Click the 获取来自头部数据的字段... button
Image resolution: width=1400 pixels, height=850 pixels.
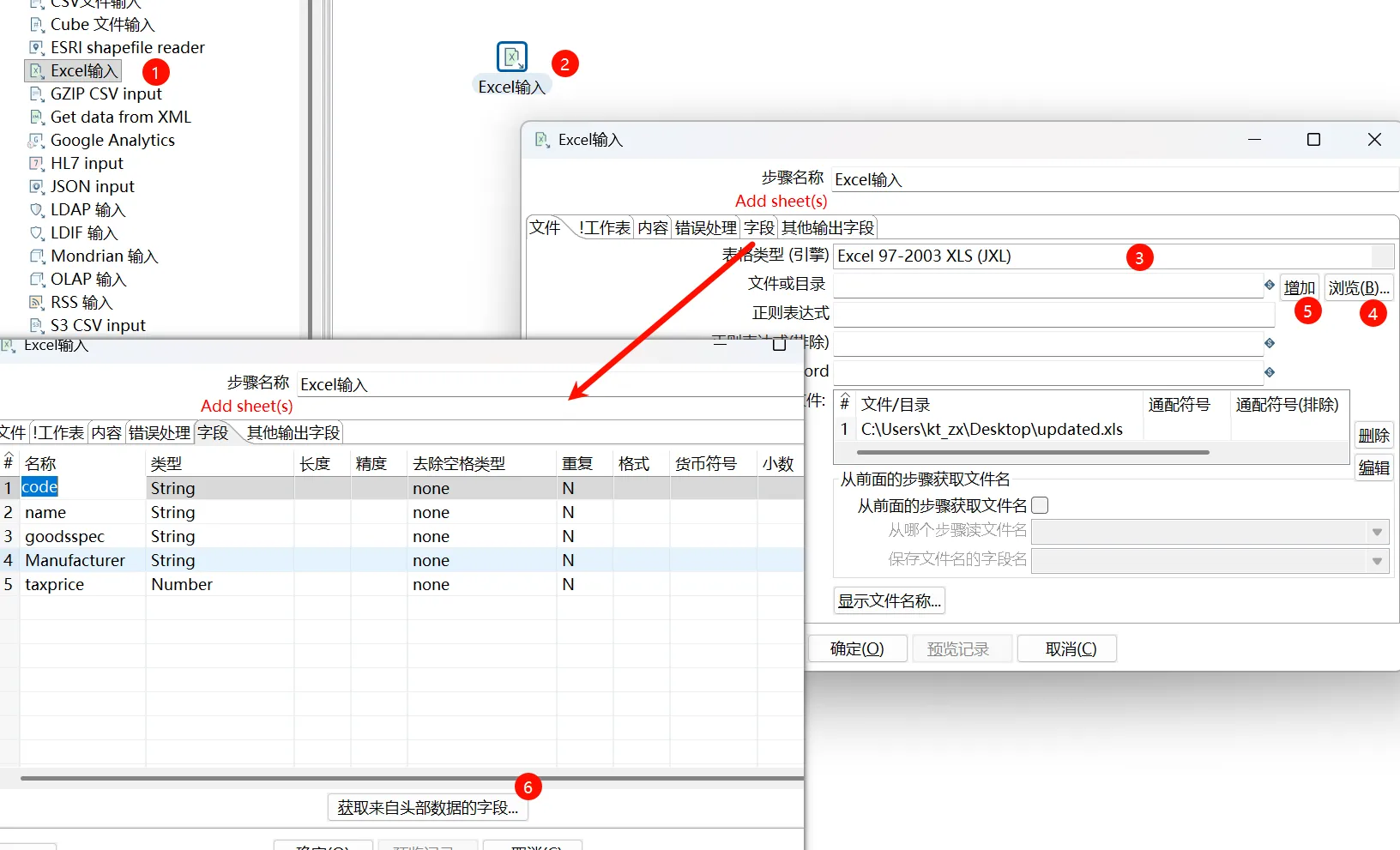point(427,808)
